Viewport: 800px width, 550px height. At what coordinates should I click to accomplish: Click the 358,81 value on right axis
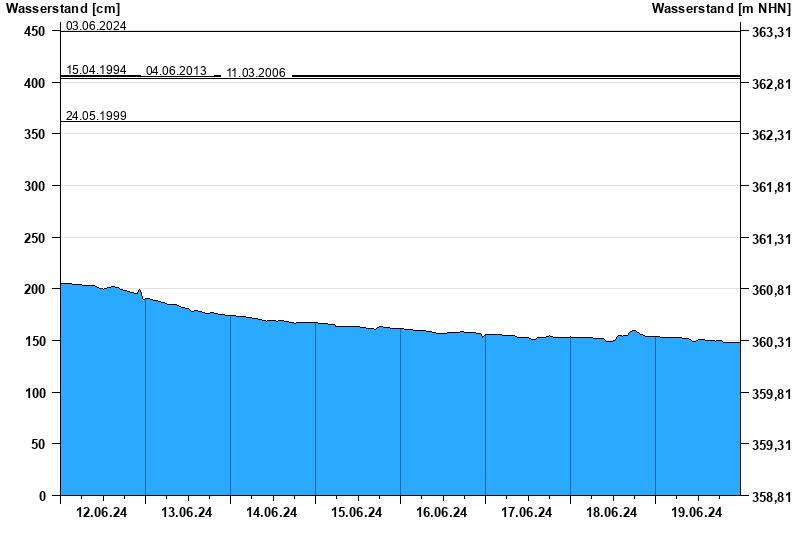point(770,497)
